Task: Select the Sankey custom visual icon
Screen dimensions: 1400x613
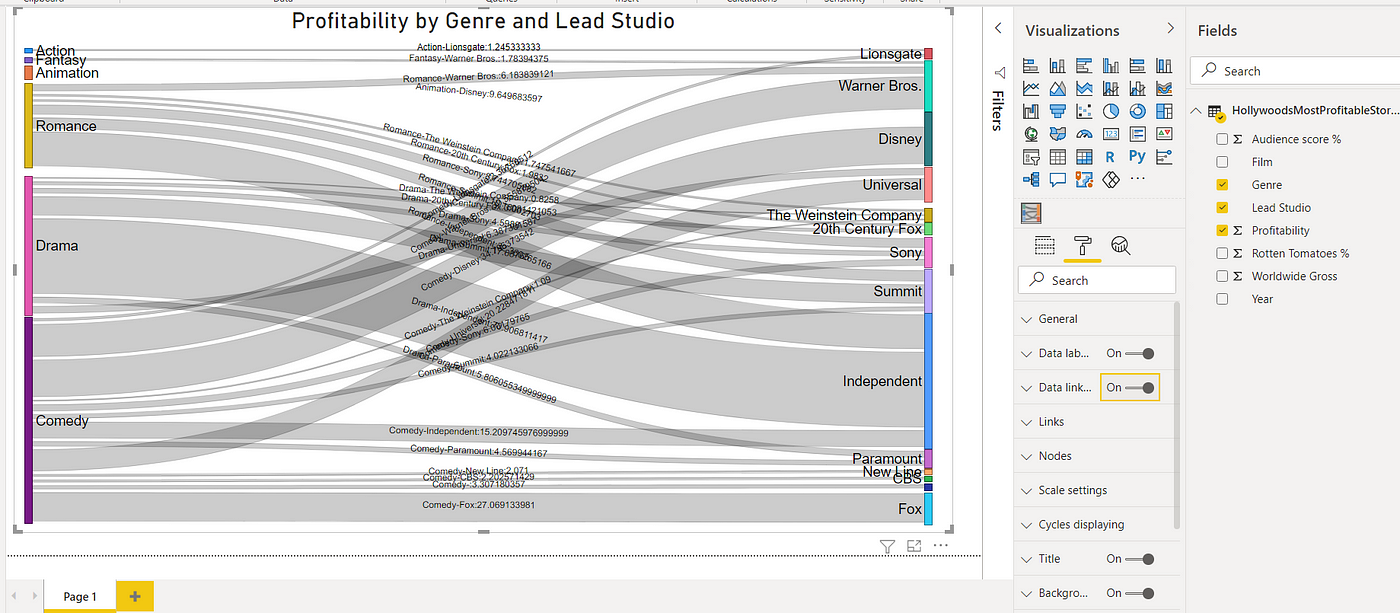Action: tap(1031, 213)
